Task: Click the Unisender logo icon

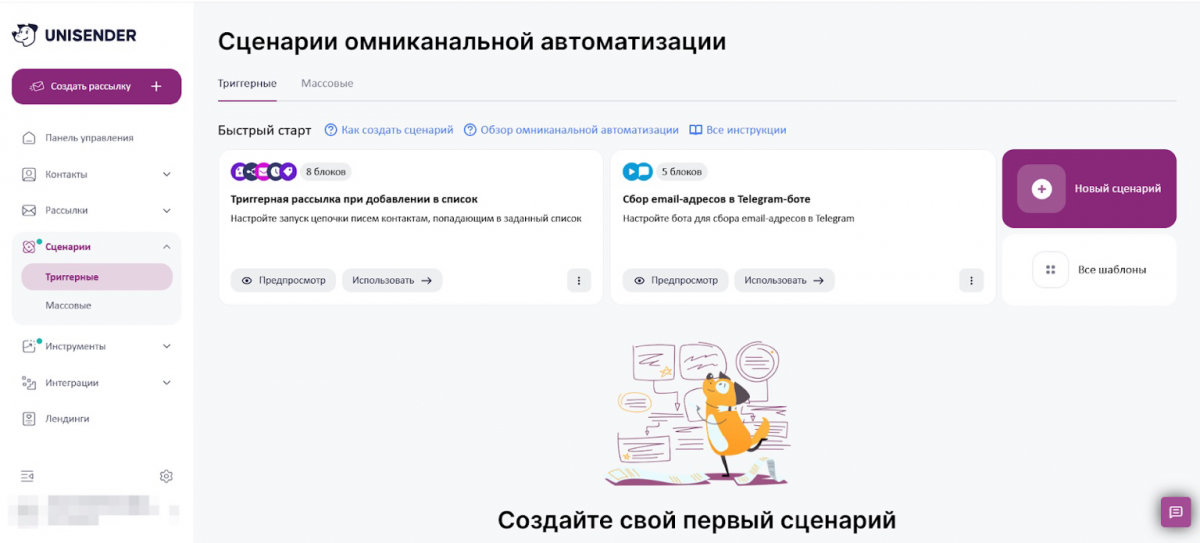Action: pyautogui.click(x=24, y=36)
